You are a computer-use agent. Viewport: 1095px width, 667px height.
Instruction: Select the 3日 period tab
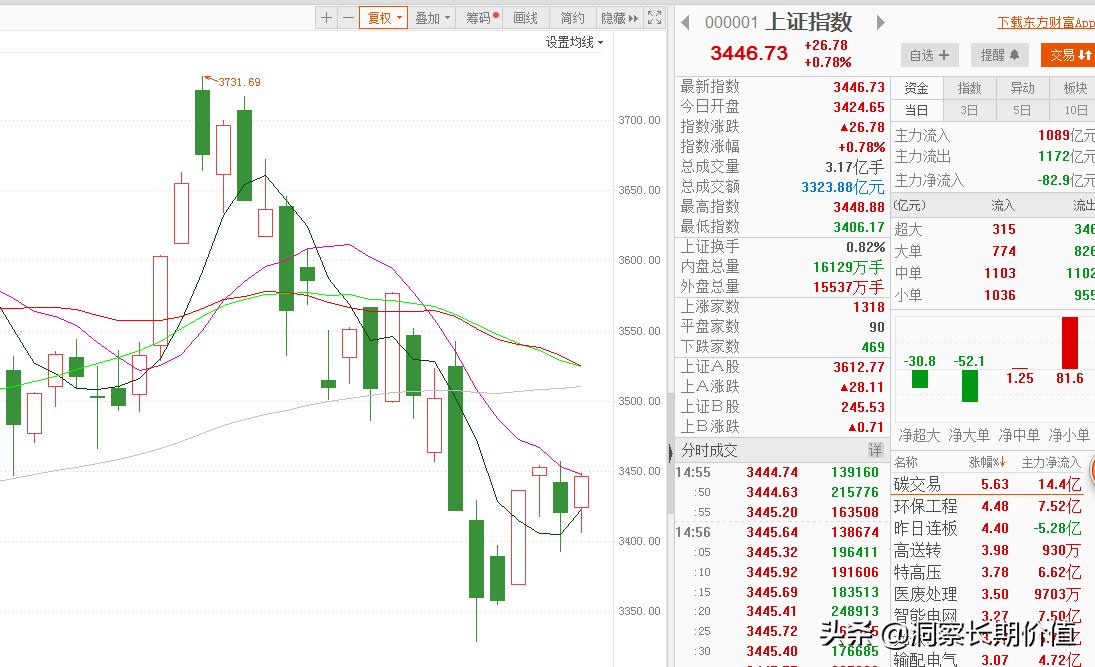tap(969, 110)
